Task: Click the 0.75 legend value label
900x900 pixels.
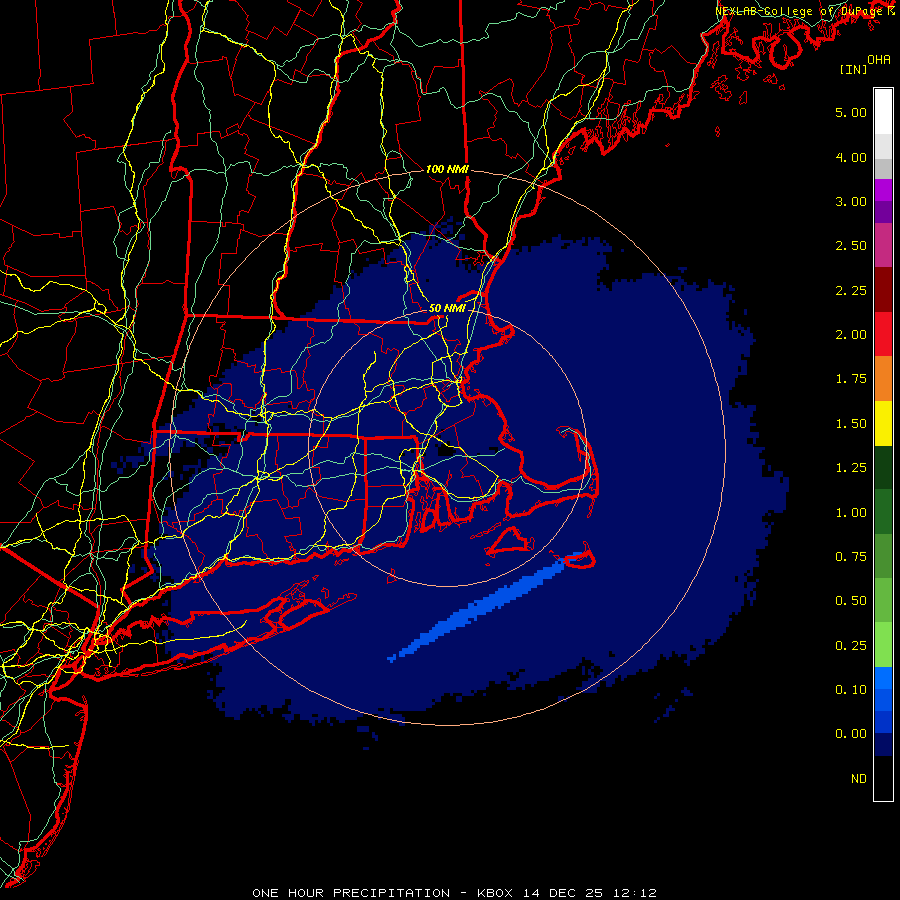Action: [851, 557]
